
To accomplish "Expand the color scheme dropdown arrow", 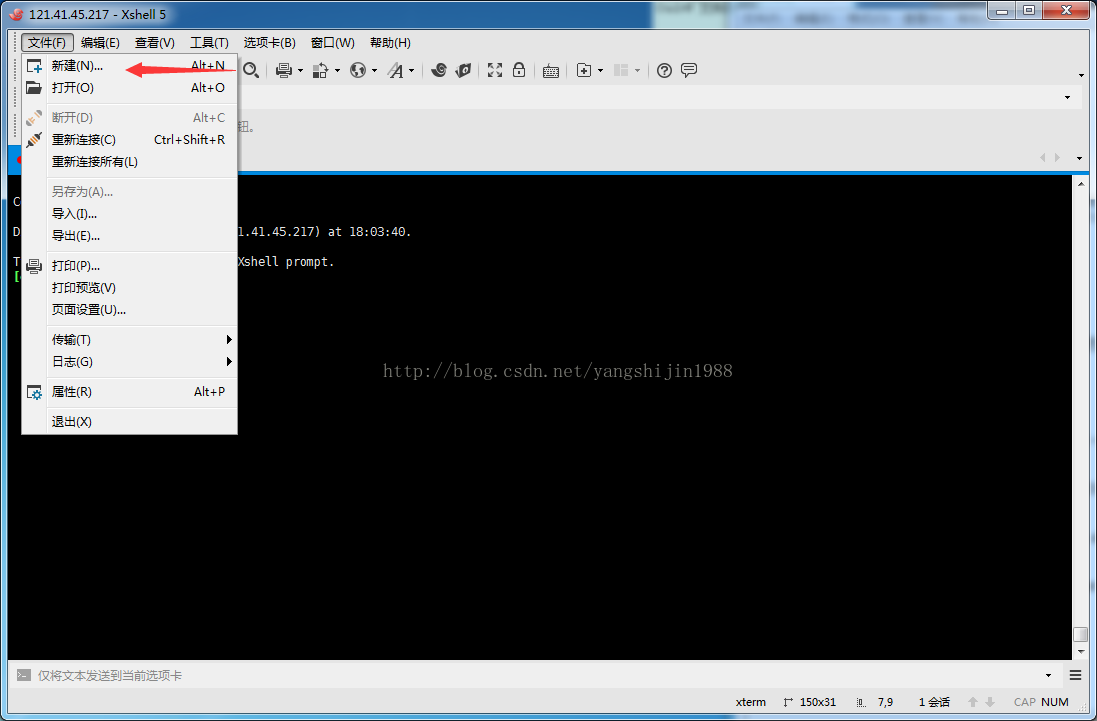I will (x=337, y=71).
